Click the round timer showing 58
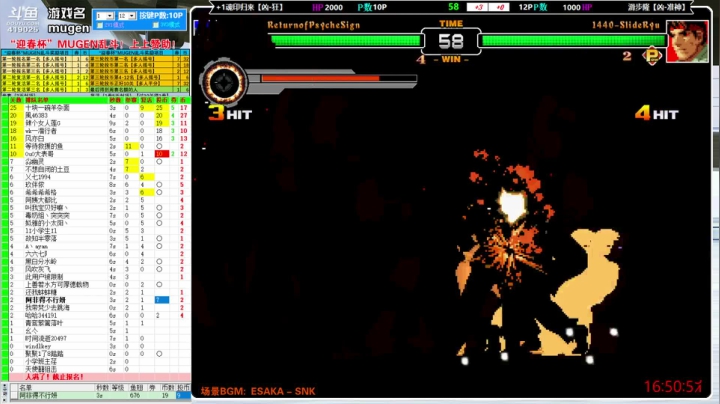The width and height of the screenshot is (720, 404). tap(451, 42)
